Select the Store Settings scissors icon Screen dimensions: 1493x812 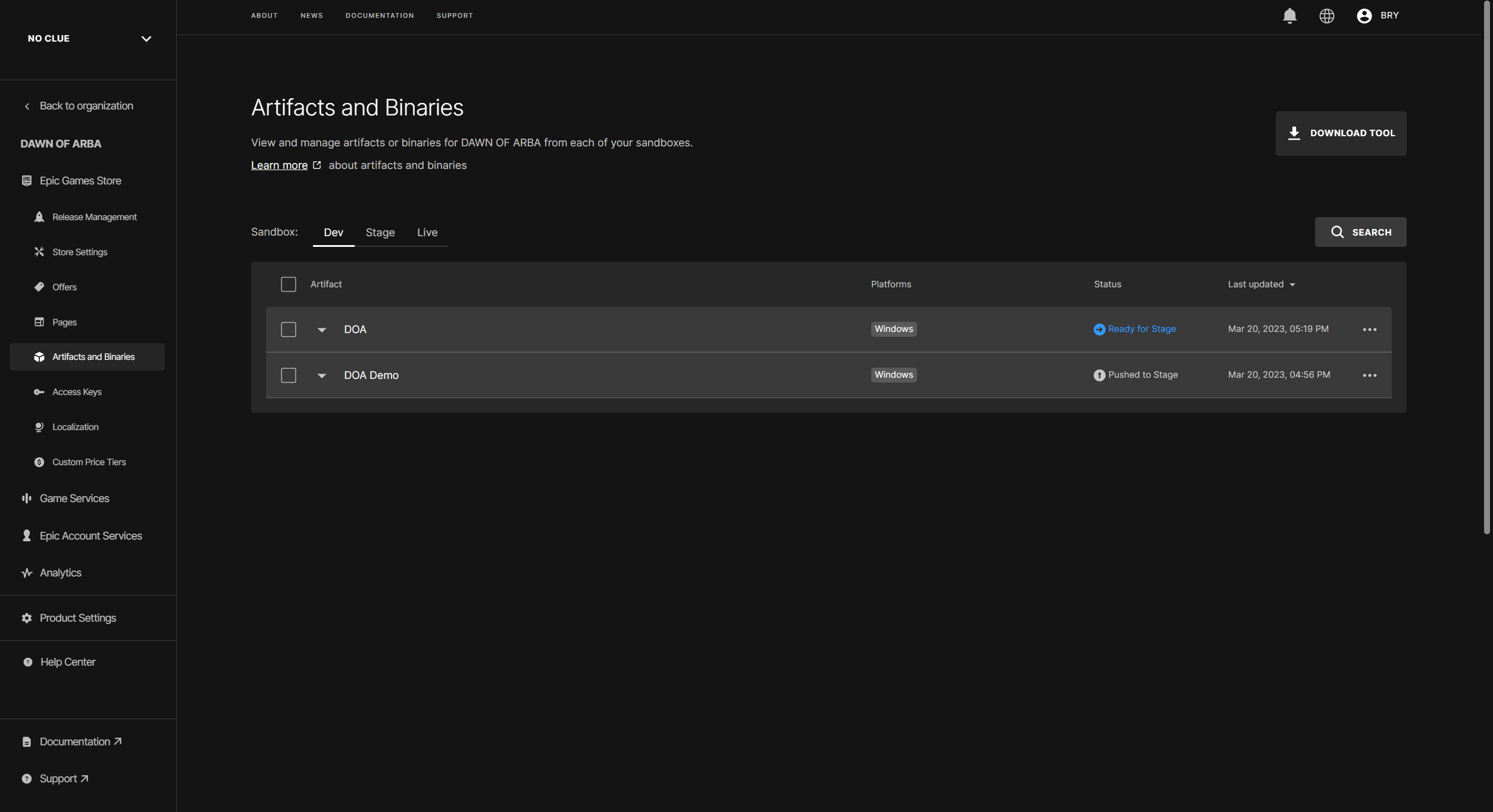point(39,252)
